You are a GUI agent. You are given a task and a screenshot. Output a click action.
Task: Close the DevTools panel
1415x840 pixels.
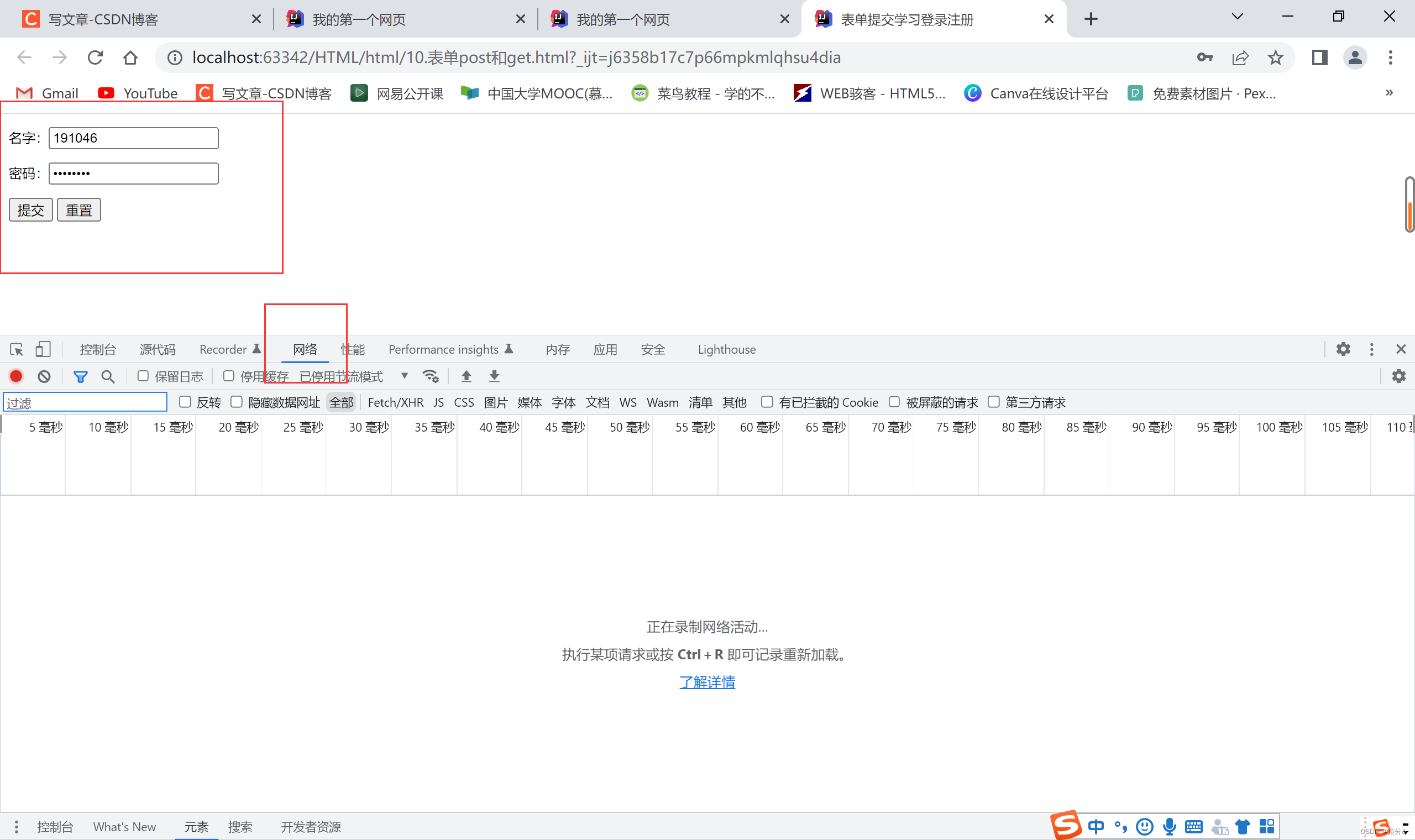point(1401,349)
